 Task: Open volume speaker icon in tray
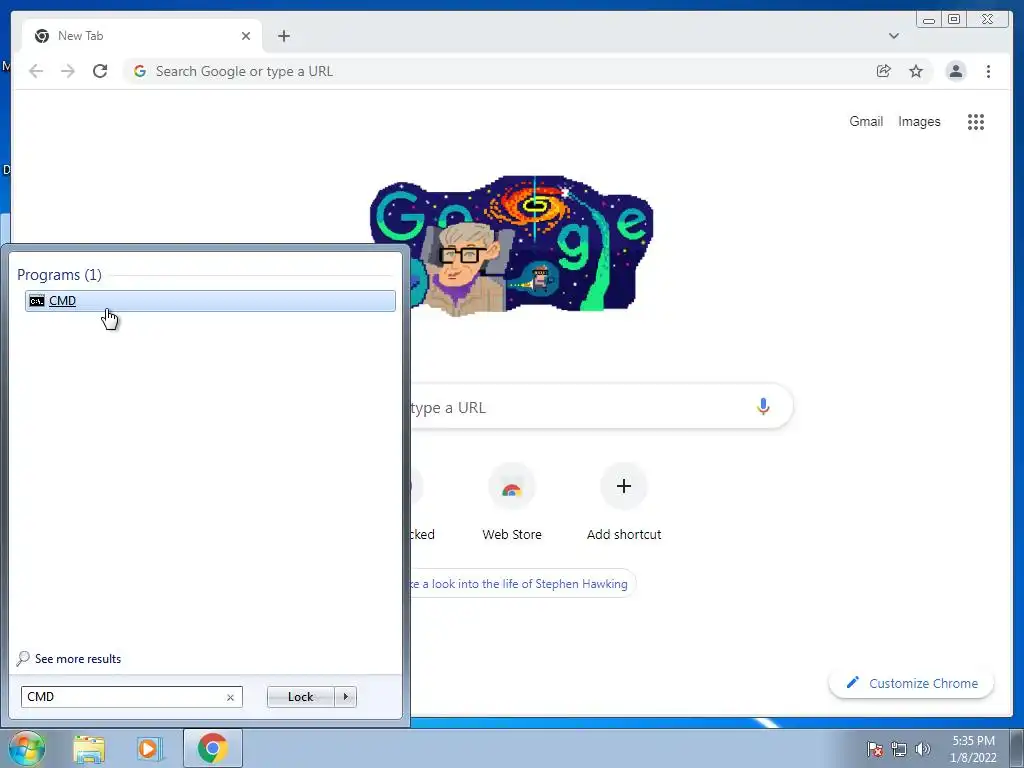tap(923, 749)
